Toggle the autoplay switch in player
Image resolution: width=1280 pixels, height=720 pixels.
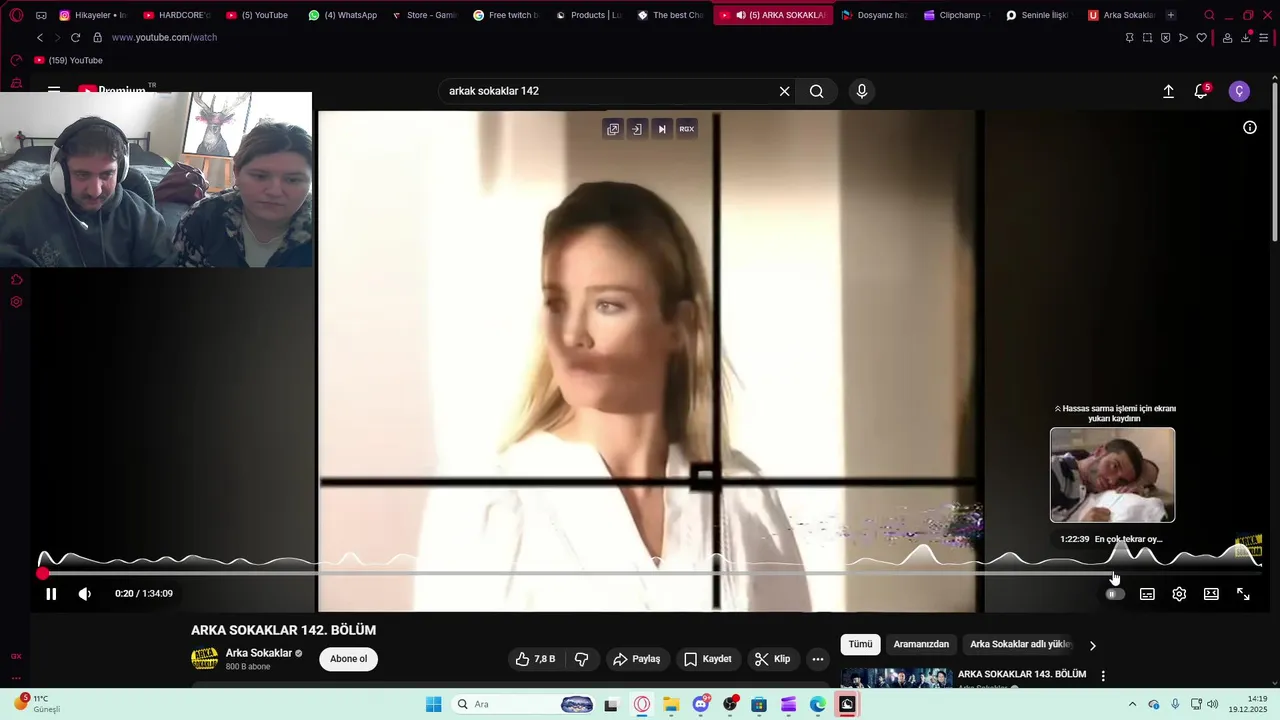tap(1115, 594)
